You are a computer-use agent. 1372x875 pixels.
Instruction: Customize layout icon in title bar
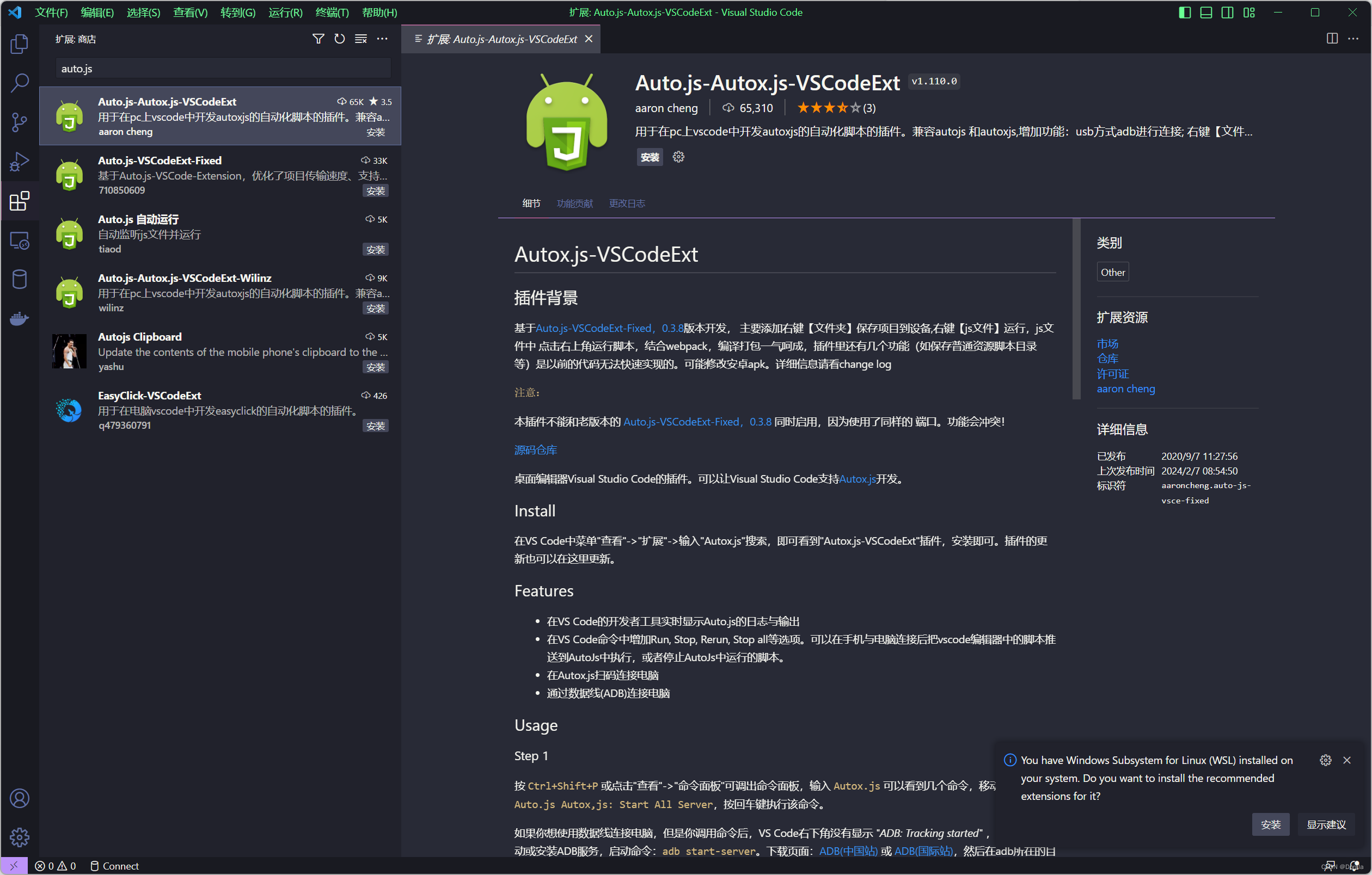coord(1249,13)
